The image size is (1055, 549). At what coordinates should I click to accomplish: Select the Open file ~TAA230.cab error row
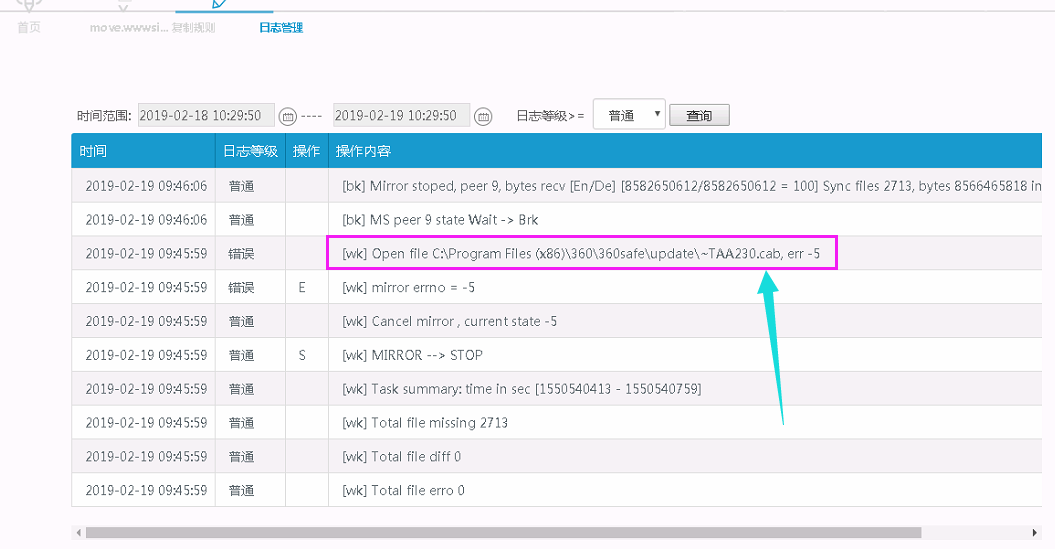(x=580, y=254)
